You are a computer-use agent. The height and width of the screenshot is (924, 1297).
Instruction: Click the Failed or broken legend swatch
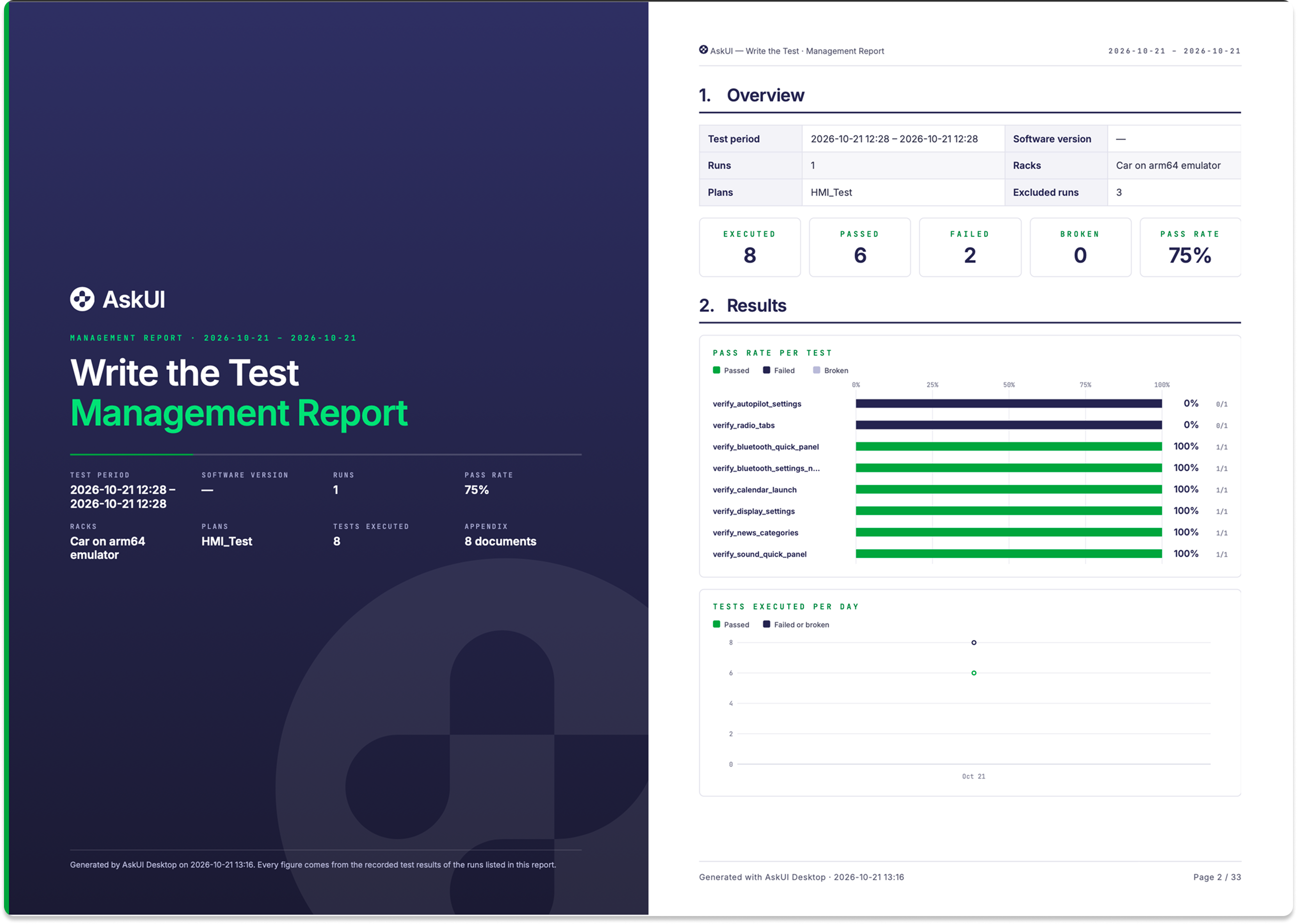pyautogui.click(x=766, y=625)
